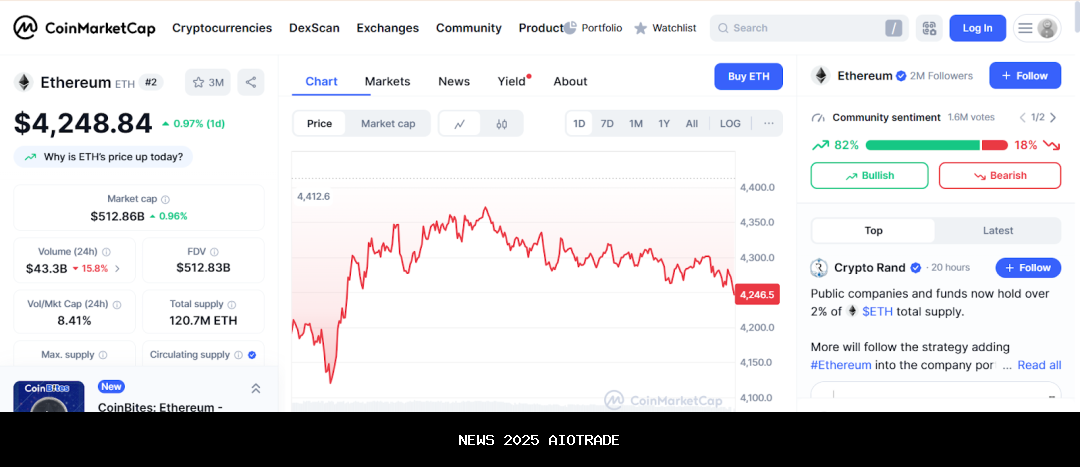Select the candlestick chart icon

click(502, 124)
